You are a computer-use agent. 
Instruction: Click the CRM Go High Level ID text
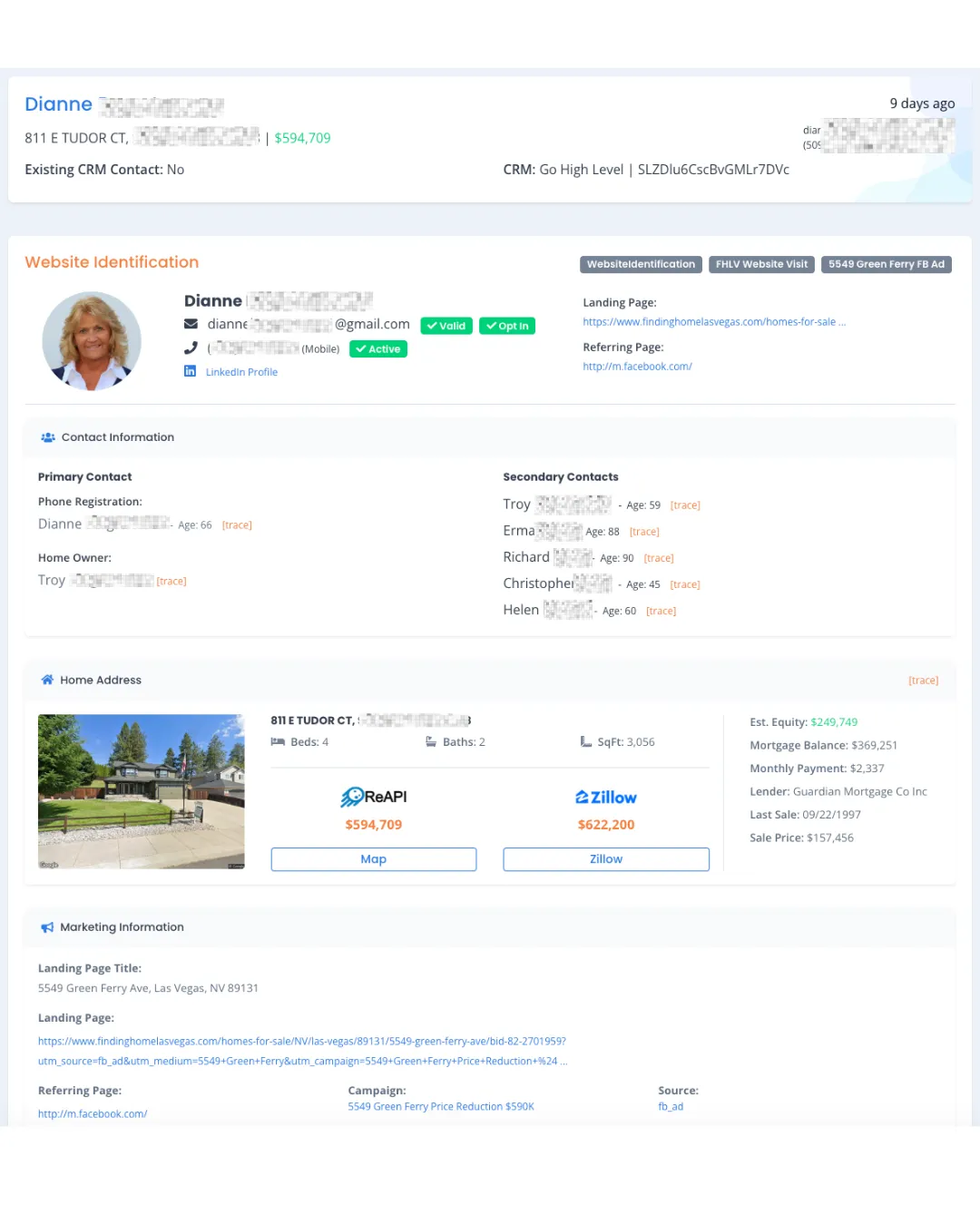click(646, 170)
